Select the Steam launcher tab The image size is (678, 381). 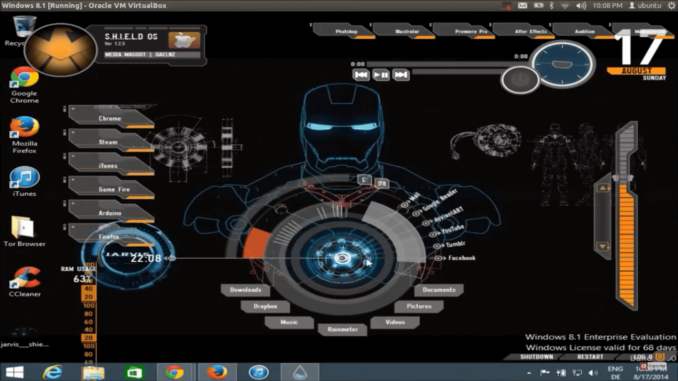(111, 141)
